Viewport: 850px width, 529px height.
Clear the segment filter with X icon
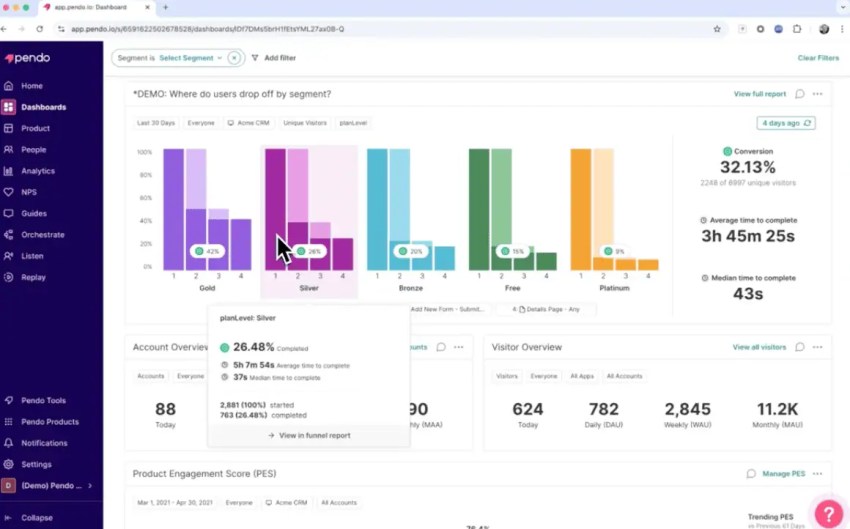pyautogui.click(x=234, y=58)
